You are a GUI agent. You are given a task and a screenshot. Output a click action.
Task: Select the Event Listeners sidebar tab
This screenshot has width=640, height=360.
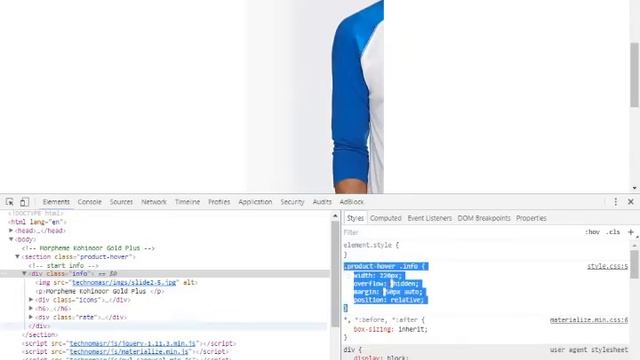430,218
